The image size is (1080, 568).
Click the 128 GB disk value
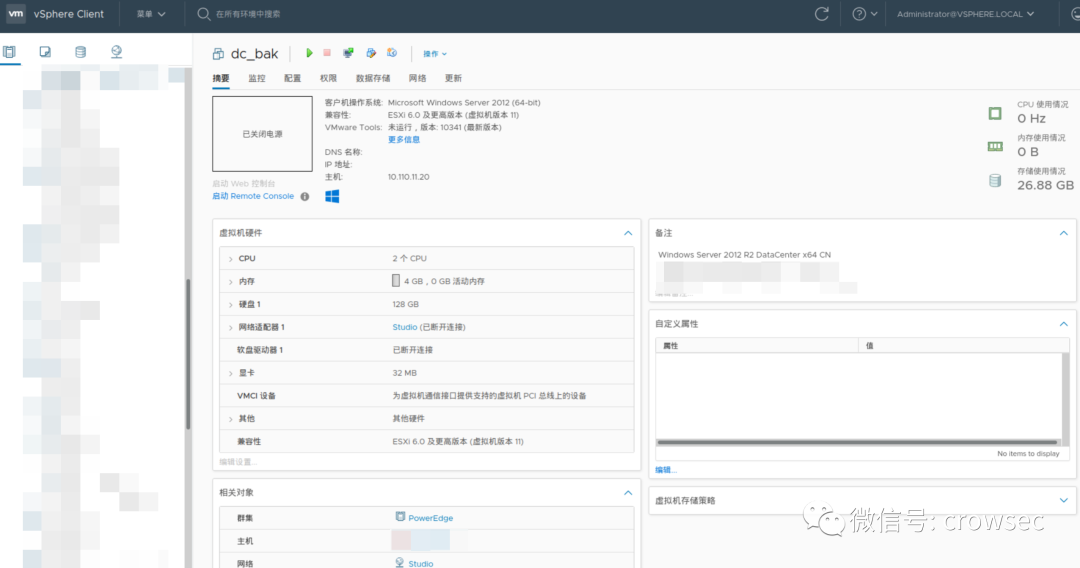[x=405, y=304]
